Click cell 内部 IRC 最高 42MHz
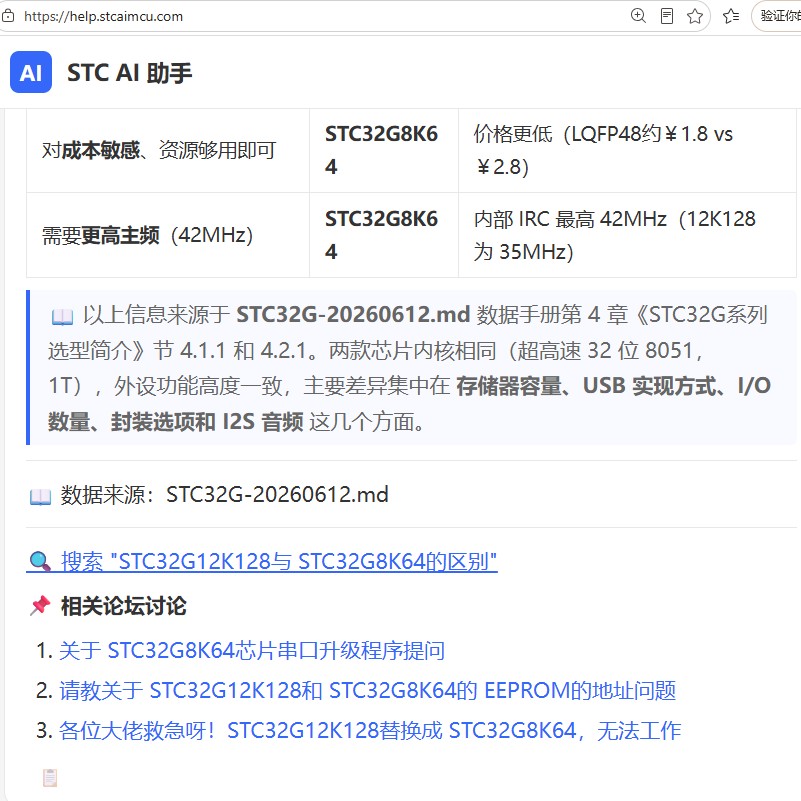The width and height of the screenshot is (801, 801). (x=627, y=235)
